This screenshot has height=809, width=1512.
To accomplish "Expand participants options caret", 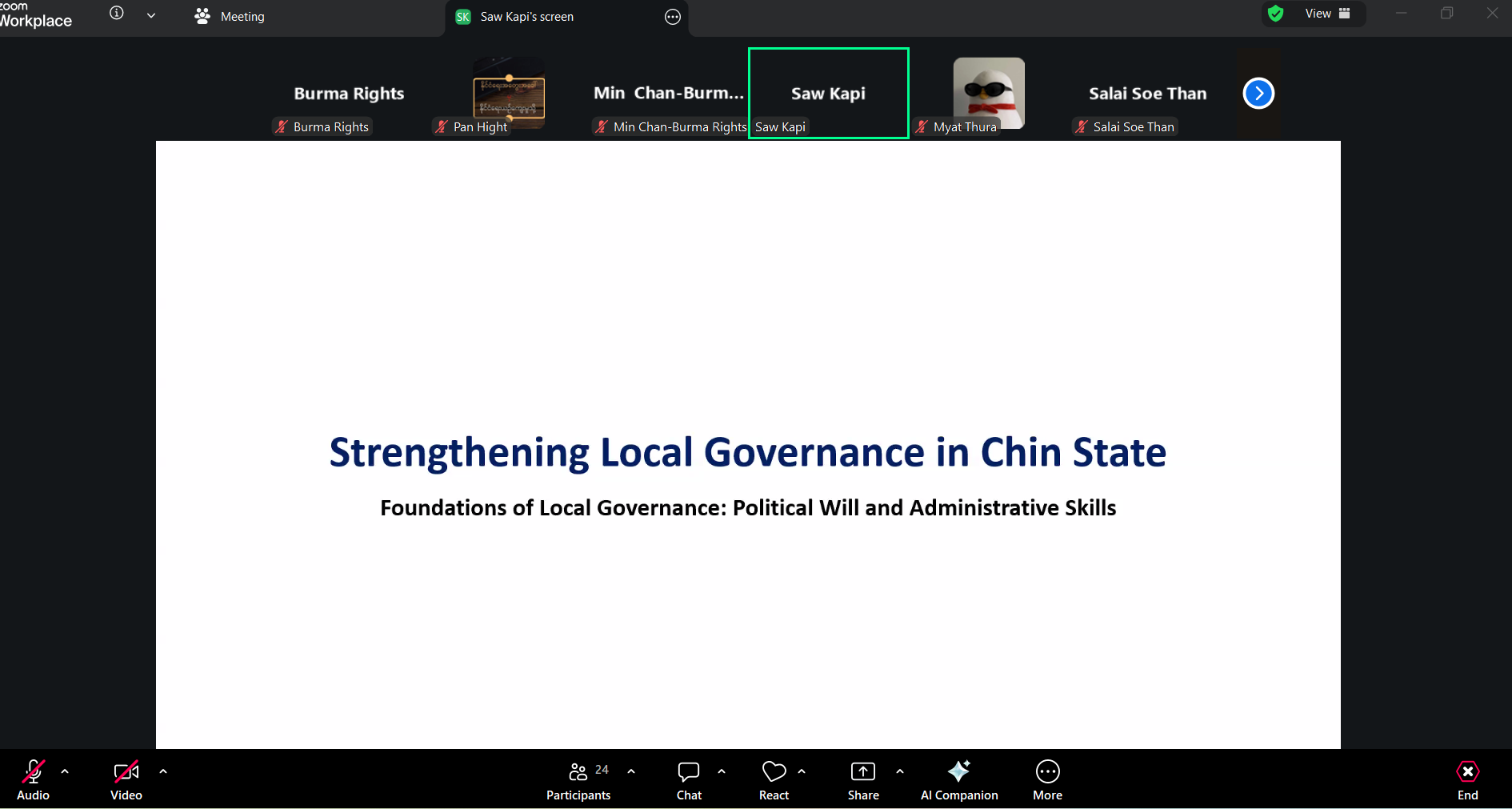I will (631, 771).
